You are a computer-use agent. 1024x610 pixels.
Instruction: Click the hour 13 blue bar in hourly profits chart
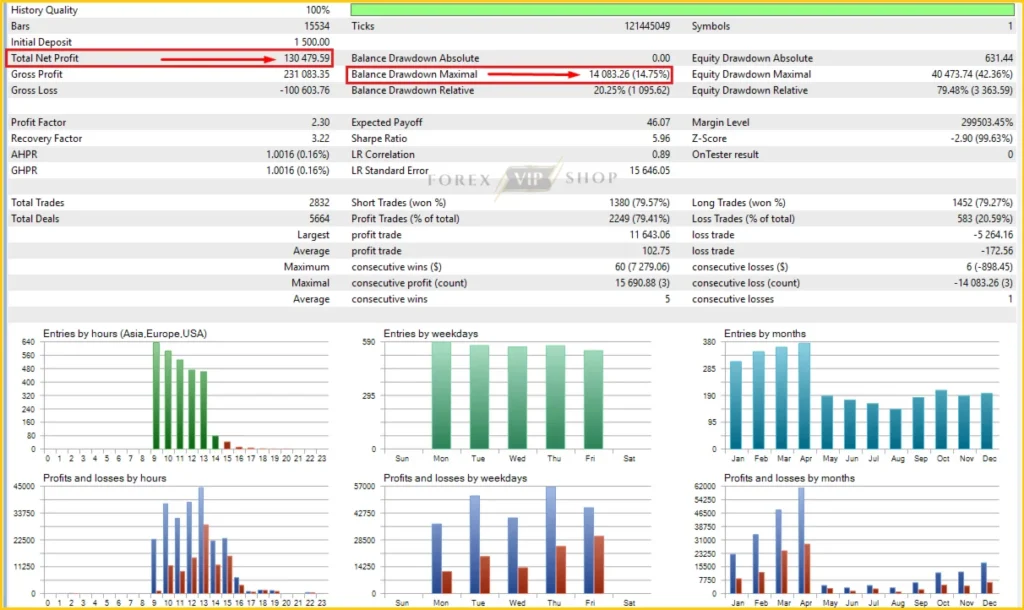[x=201, y=540]
